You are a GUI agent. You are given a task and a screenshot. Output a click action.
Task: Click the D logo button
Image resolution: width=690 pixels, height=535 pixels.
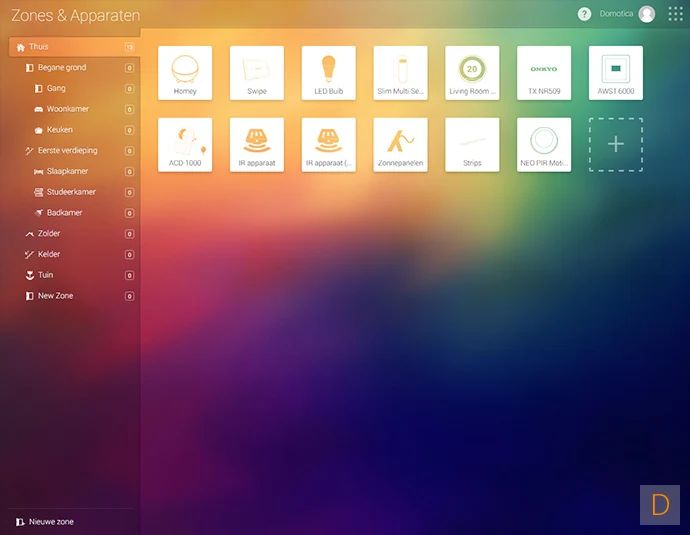tap(660, 505)
